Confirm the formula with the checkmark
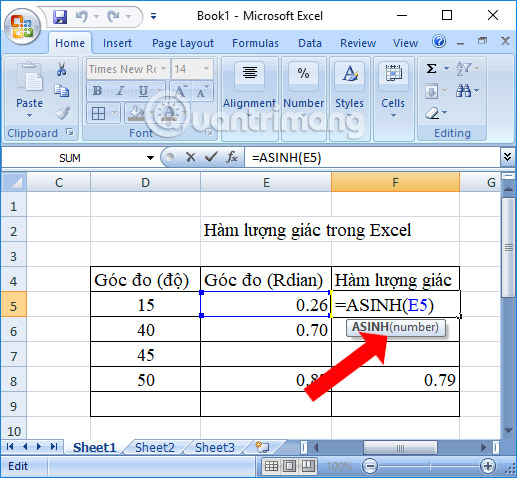The height and width of the screenshot is (478, 517). (x=211, y=157)
